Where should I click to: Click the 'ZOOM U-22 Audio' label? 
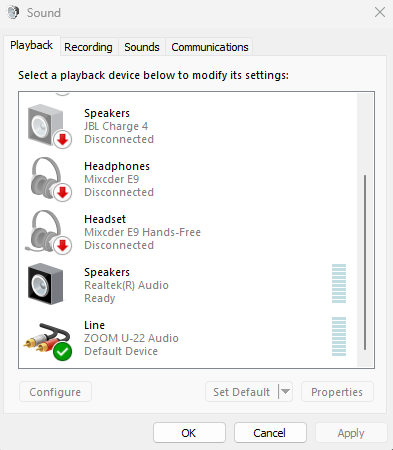tap(131, 338)
